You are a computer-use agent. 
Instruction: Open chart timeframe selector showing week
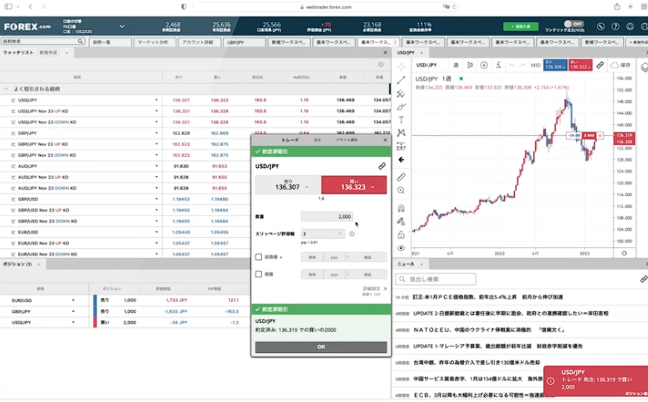point(456,65)
